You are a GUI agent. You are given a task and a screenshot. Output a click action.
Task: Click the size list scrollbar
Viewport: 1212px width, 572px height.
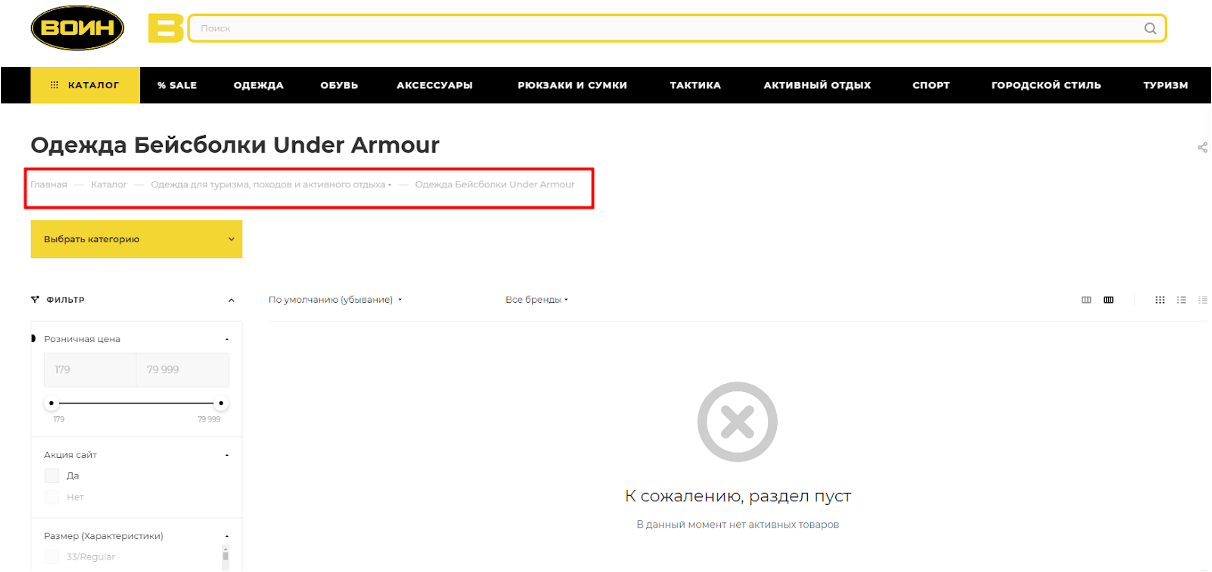pyautogui.click(x=226, y=557)
